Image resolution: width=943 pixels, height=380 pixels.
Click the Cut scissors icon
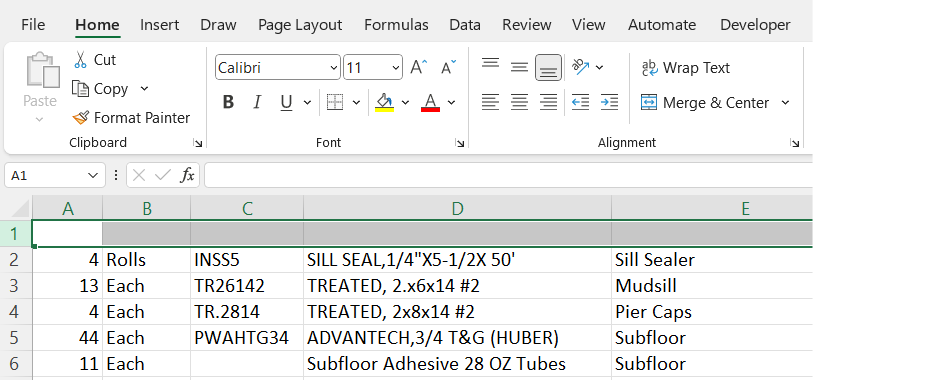click(x=80, y=60)
